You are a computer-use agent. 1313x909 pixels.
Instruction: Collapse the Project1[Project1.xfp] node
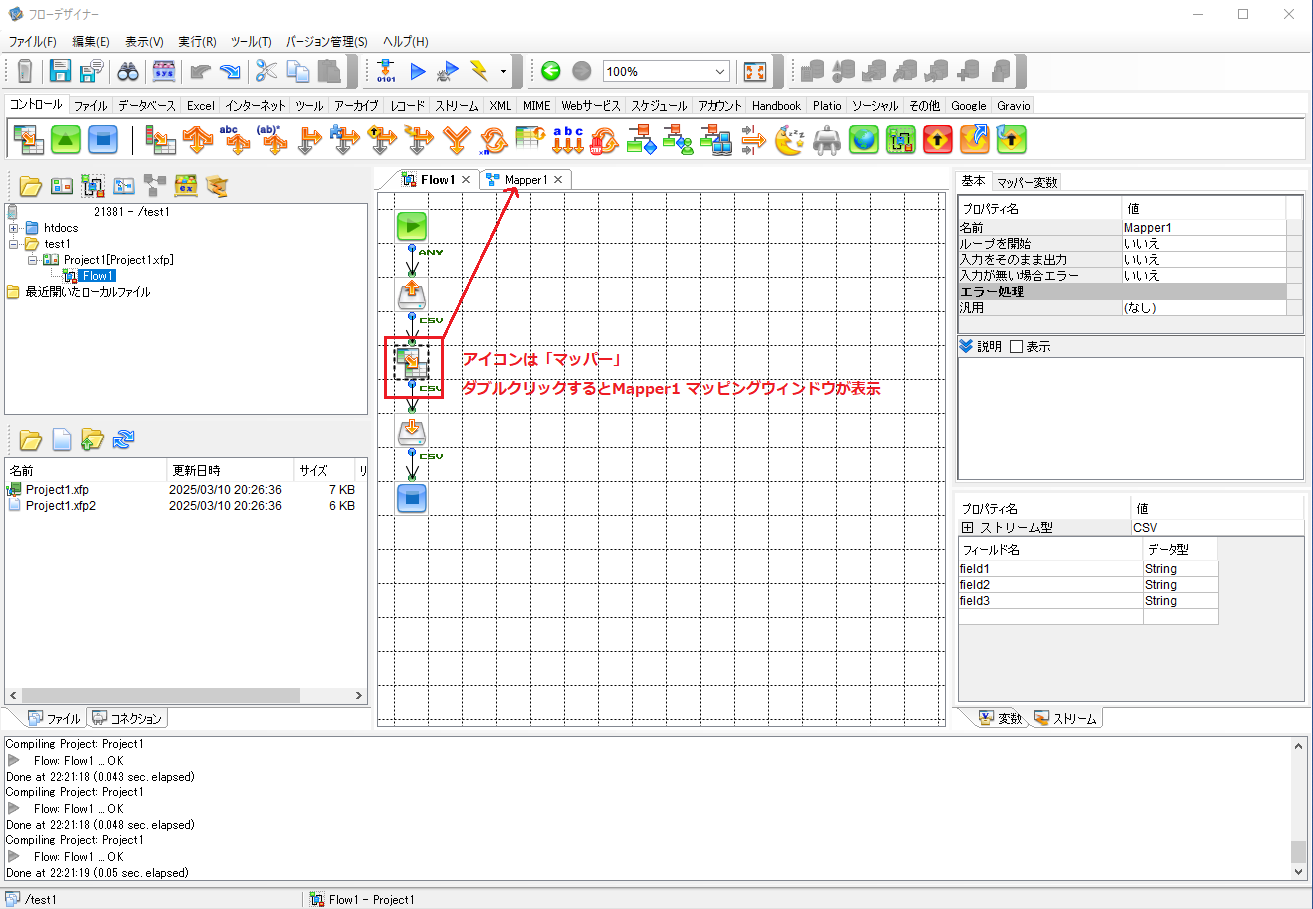click(32, 260)
